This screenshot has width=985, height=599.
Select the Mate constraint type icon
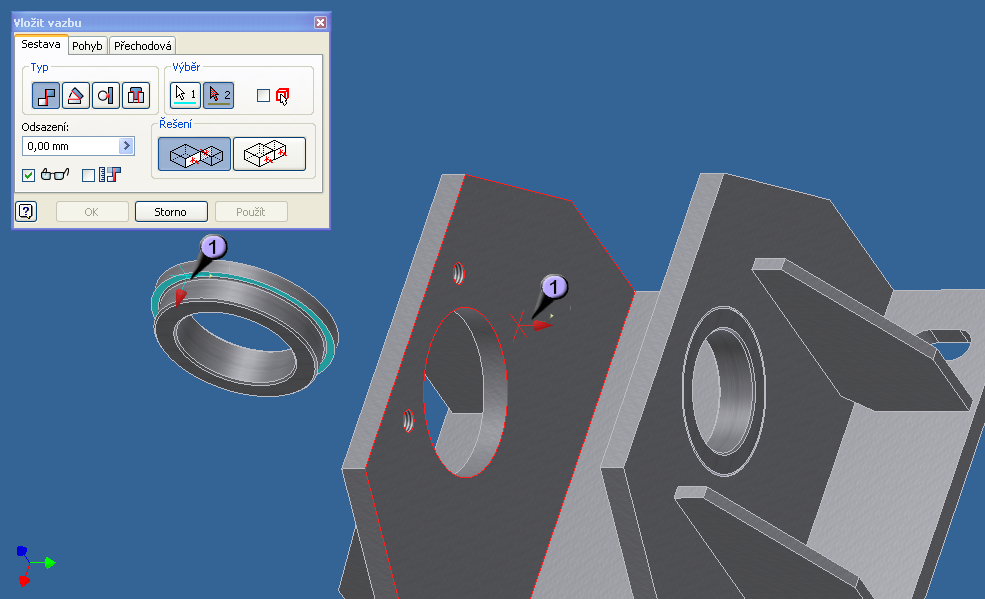[x=46, y=96]
